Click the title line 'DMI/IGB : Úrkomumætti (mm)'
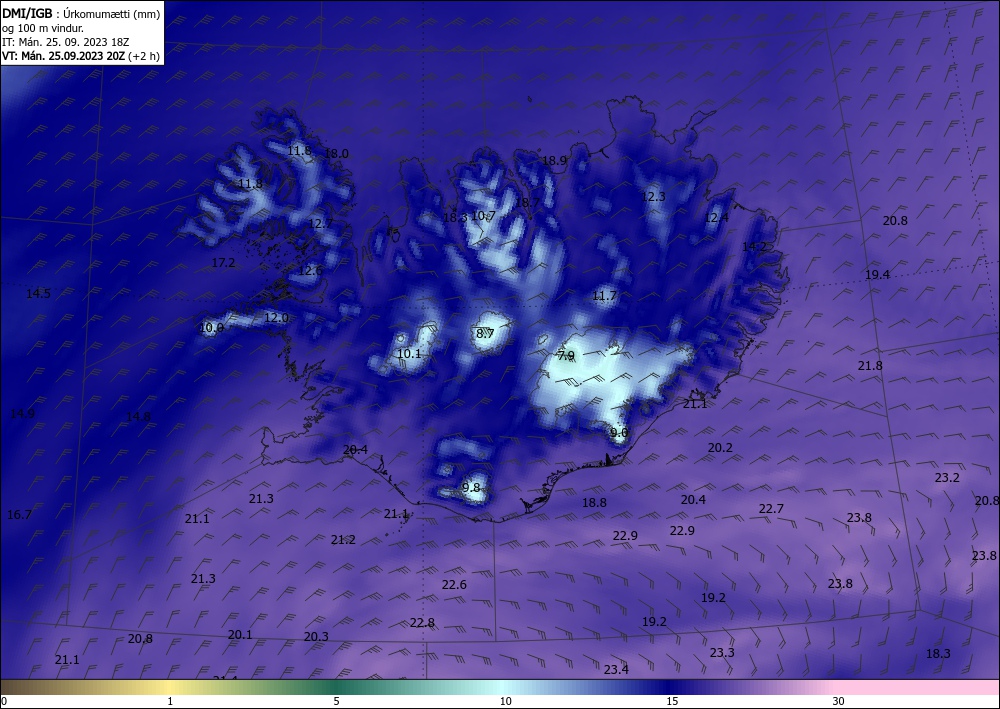This screenshot has height=709, width=1000. coord(80,14)
